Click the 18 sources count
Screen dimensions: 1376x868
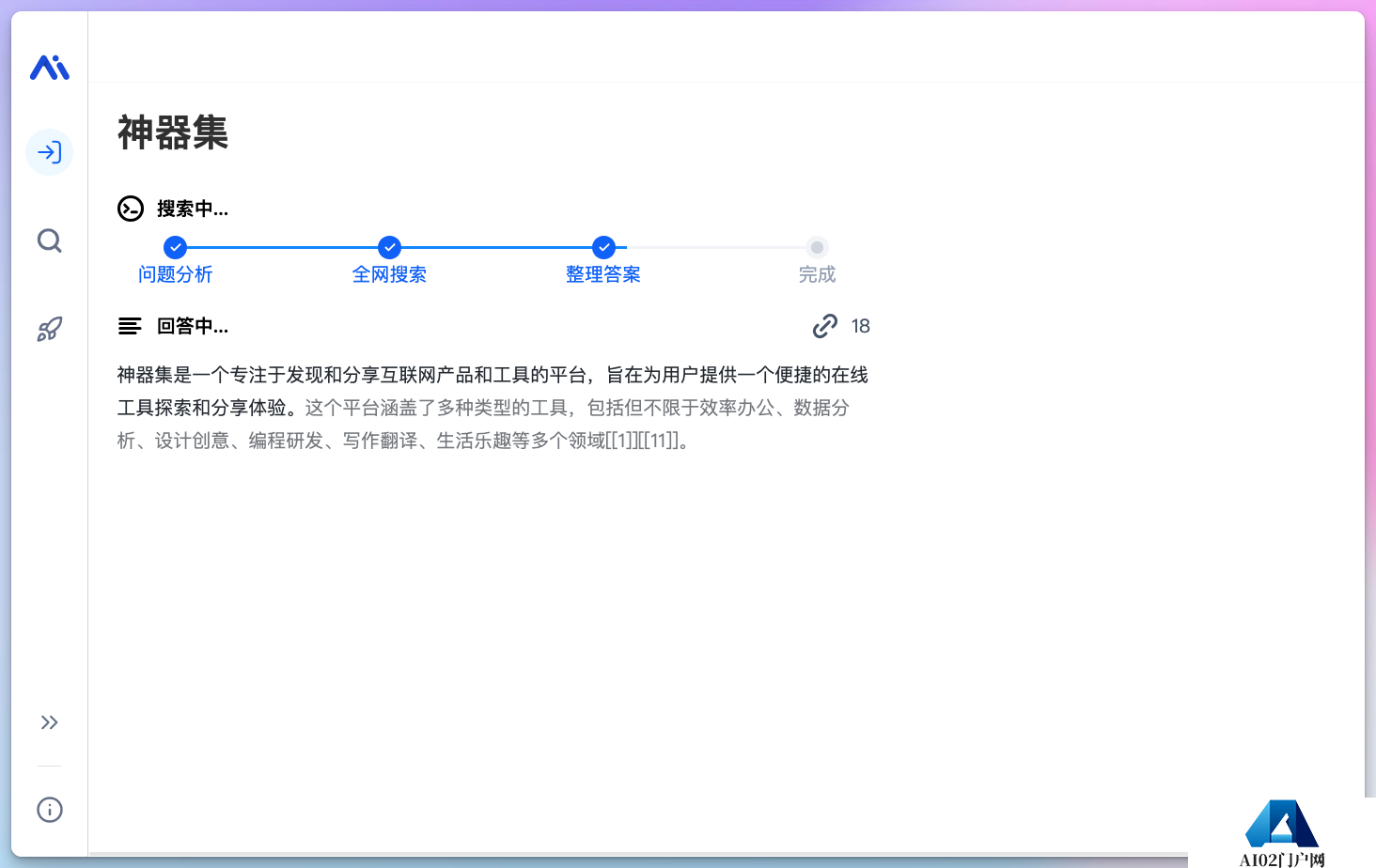pyautogui.click(x=861, y=326)
